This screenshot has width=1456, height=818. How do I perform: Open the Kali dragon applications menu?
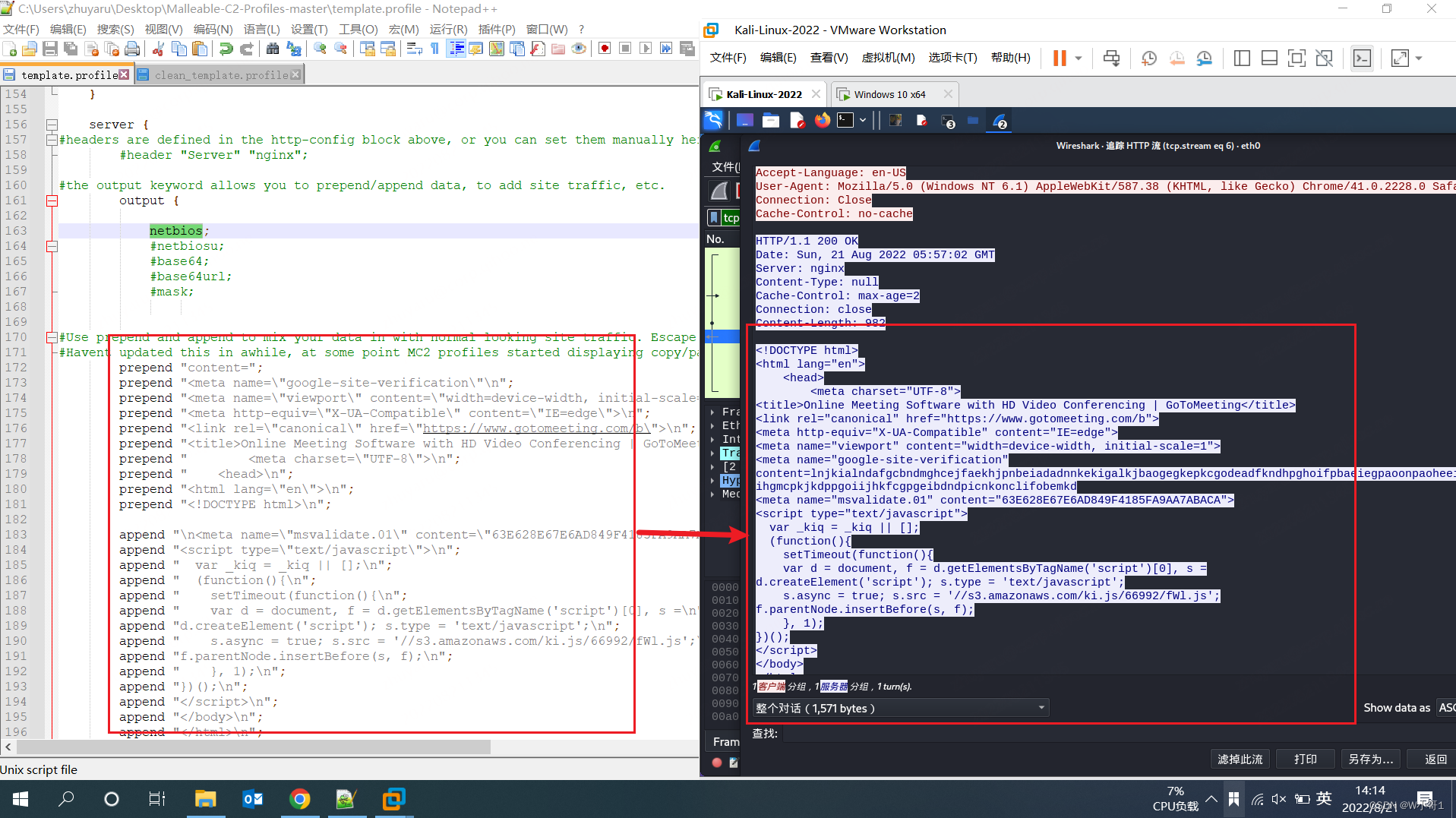coord(713,120)
